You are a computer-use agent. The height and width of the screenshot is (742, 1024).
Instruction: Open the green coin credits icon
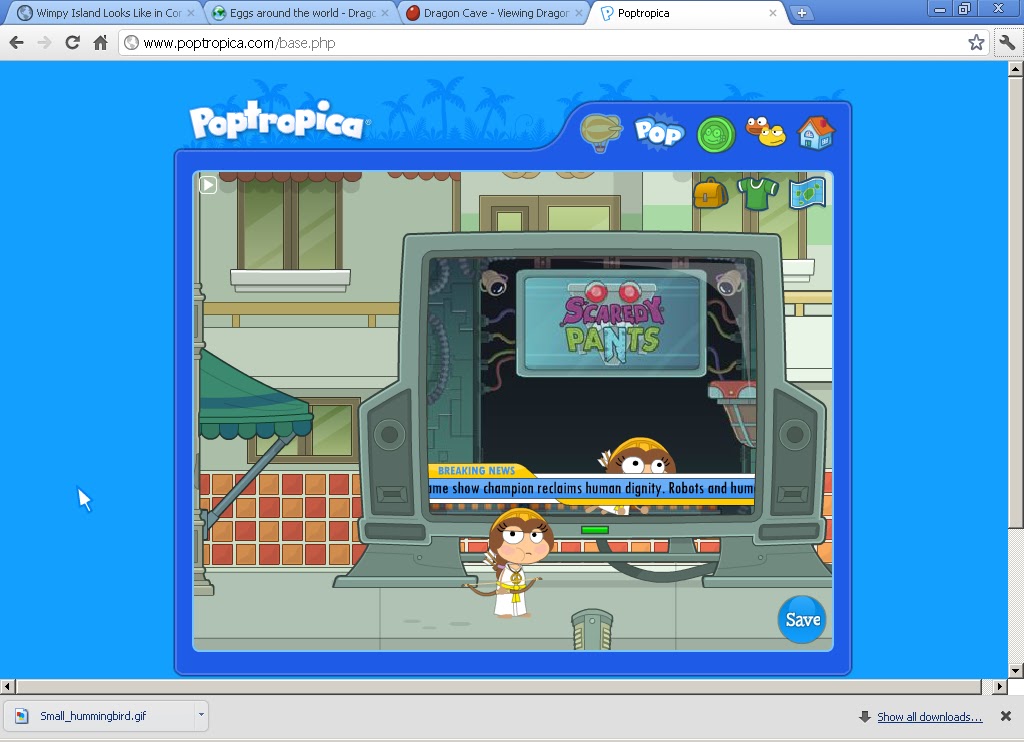[716, 135]
